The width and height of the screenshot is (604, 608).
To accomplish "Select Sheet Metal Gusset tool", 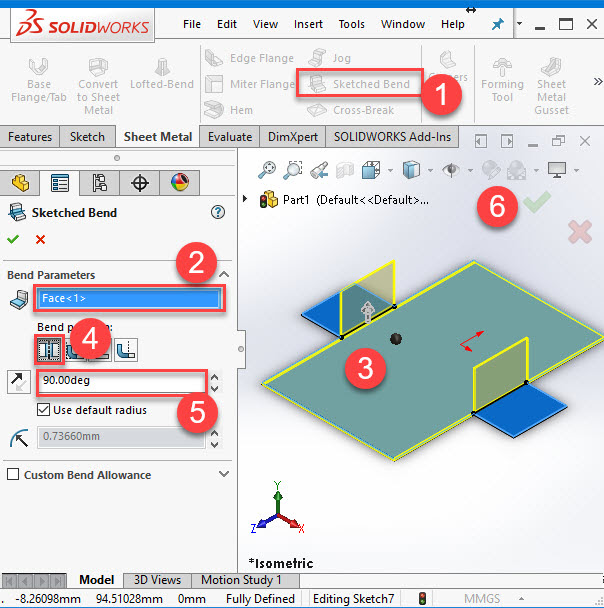I will 551,86.
